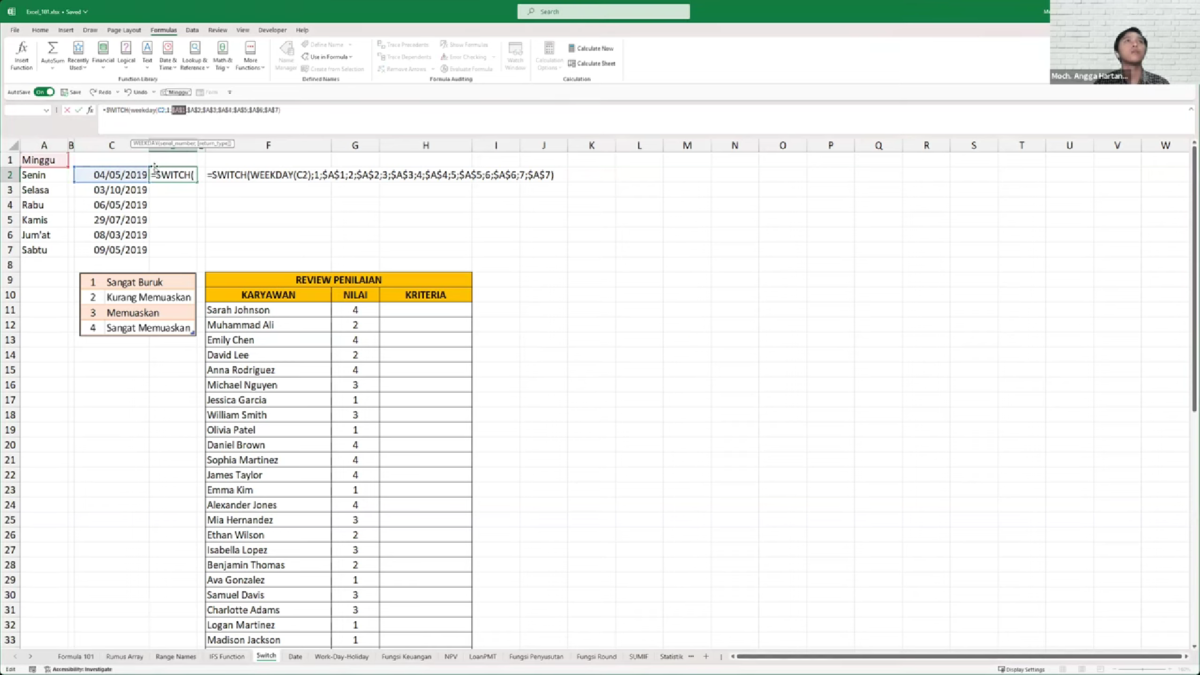Click Remove Arrows
The image size is (1200, 675).
pyautogui.click(x=403, y=69)
